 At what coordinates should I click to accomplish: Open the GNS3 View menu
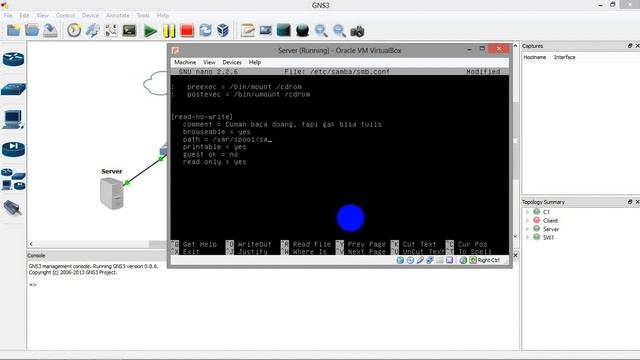(x=42, y=15)
